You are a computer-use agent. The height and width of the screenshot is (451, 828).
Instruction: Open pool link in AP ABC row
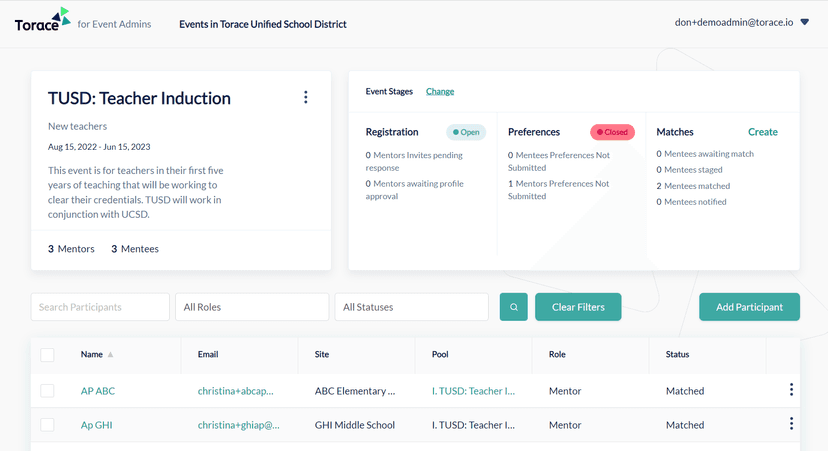click(x=473, y=391)
